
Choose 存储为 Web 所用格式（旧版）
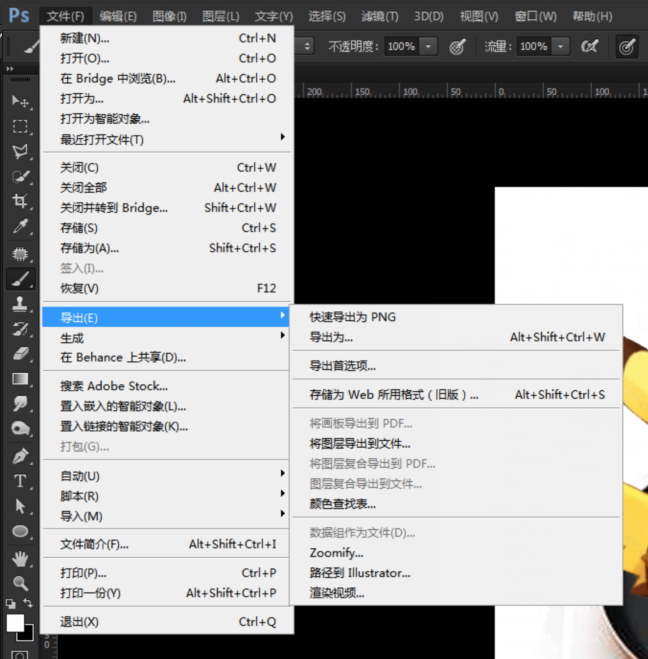456,395
